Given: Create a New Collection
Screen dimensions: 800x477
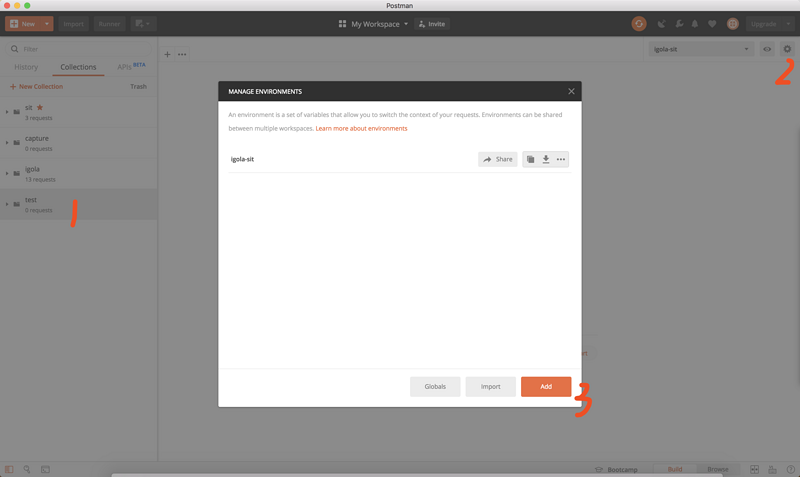Looking at the screenshot, I should (36, 87).
